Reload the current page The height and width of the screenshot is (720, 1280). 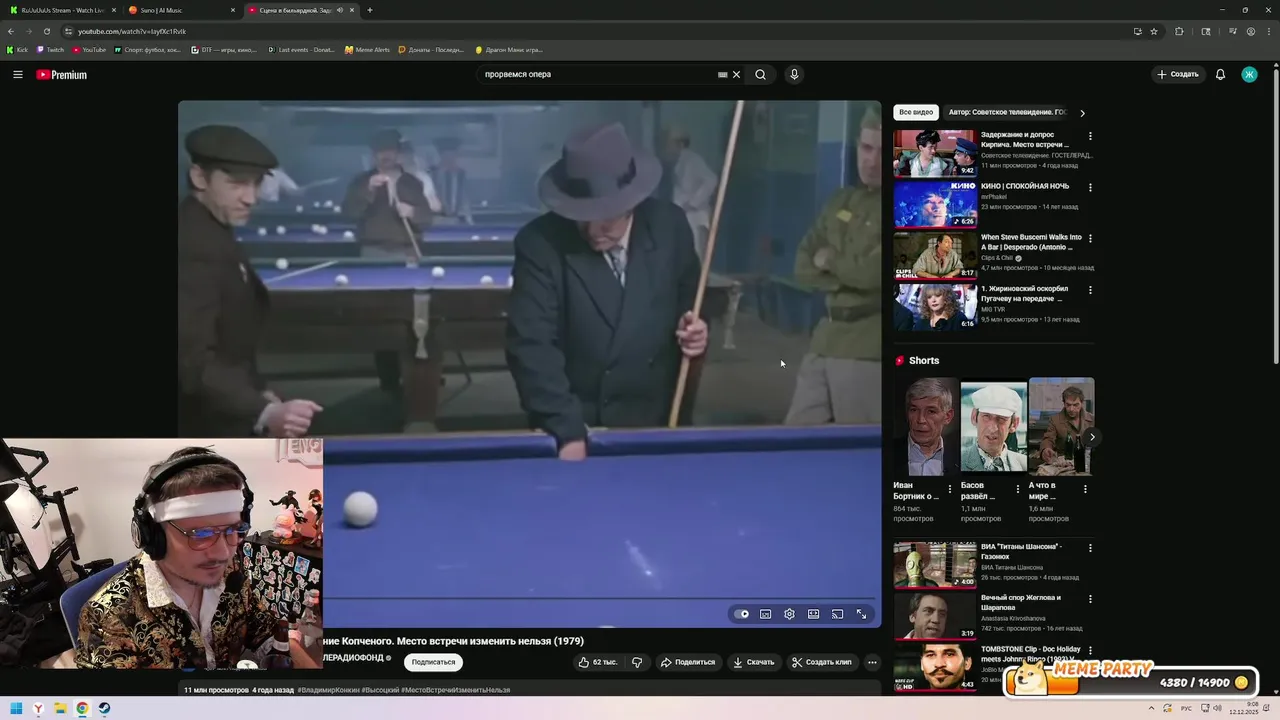tap(46, 31)
